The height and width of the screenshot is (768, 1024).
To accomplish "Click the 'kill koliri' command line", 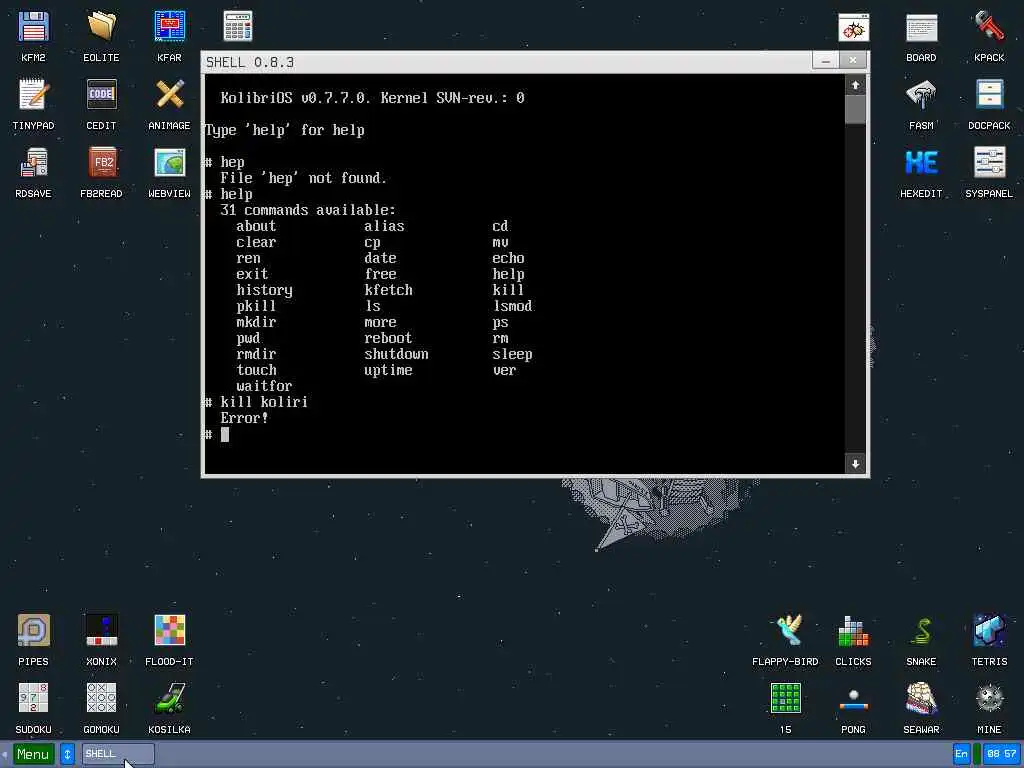I will click(264, 402).
